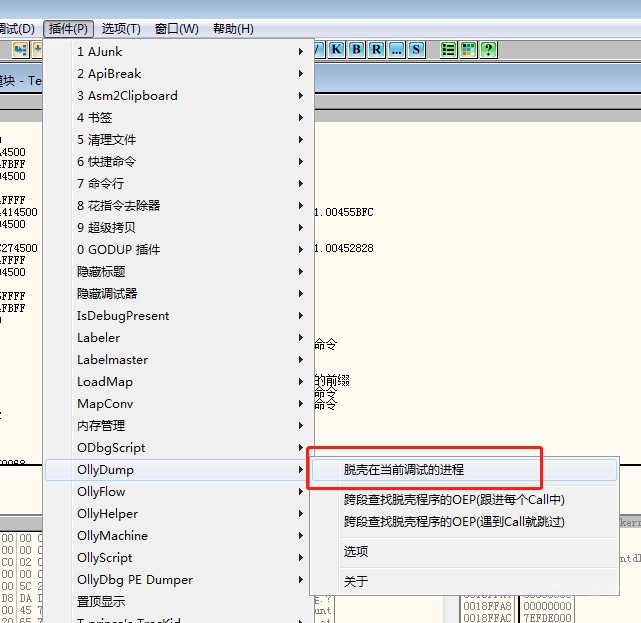Open the OllyScript plugin entry
Viewport: 641px width, 623px height.
[179, 558]
